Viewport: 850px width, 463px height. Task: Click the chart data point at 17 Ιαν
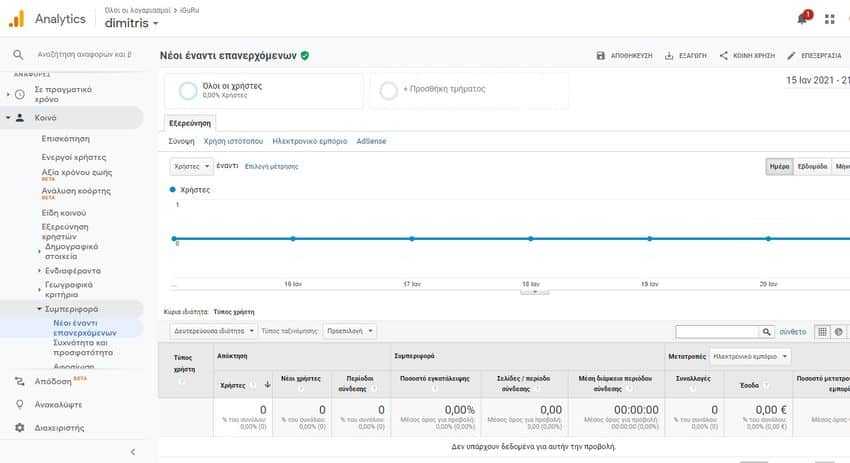pyautogui.click(x=412, y=239)
